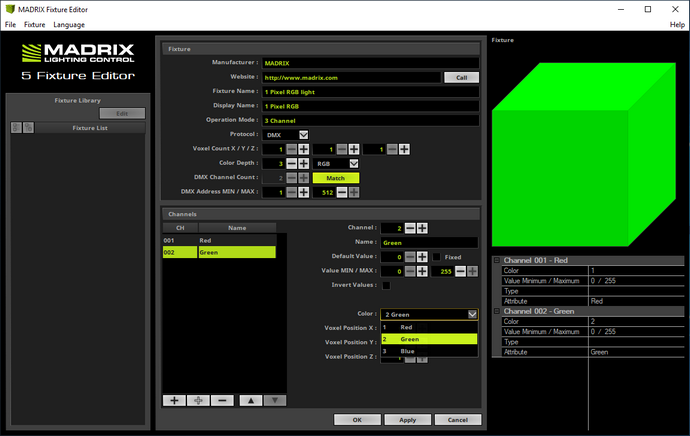Click the Display Name input field
This screenshot has width=690, height=436.
(371, 106)
